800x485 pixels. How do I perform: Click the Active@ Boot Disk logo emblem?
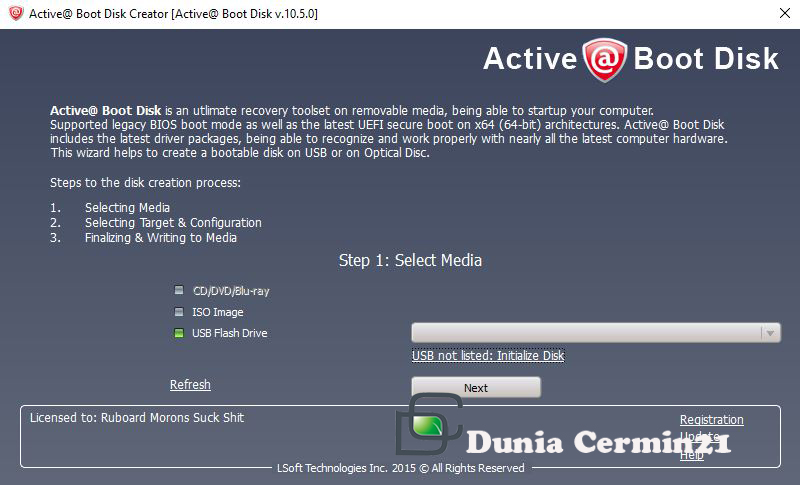[605, 60]
